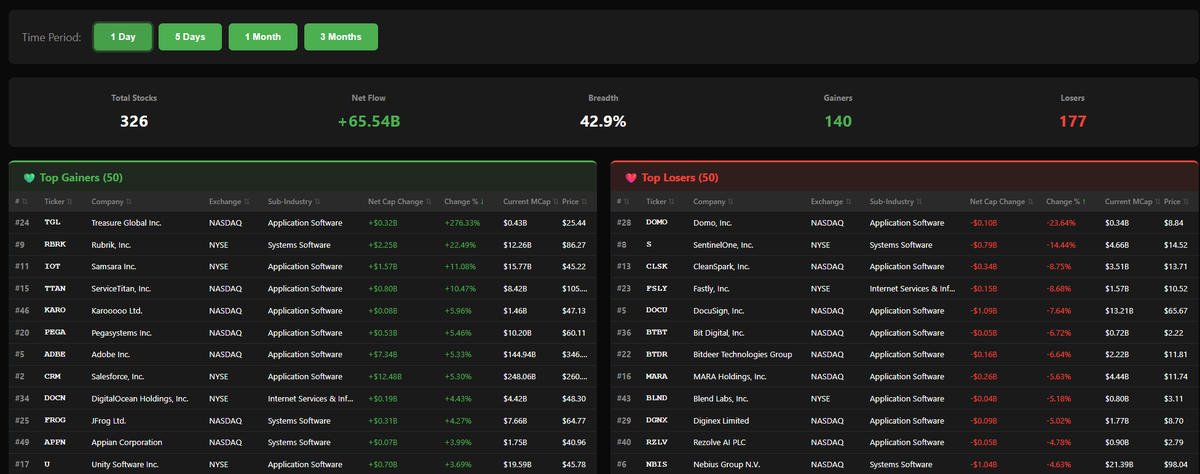1200x474 pixels.
Task: Open the Adobe Inc. row
Action: 303,354
